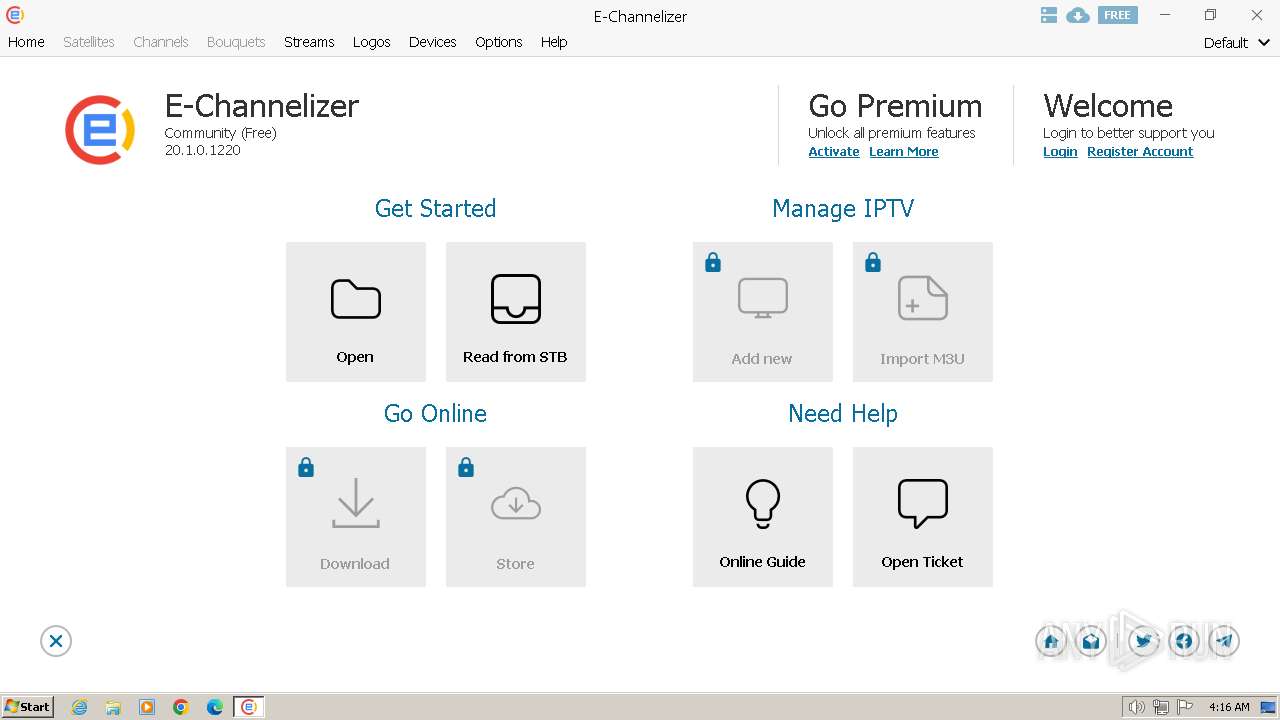Open Microsoft Edge from the taskbar
This screenshot has height=720, width=1280.
[x=215, y=707]
